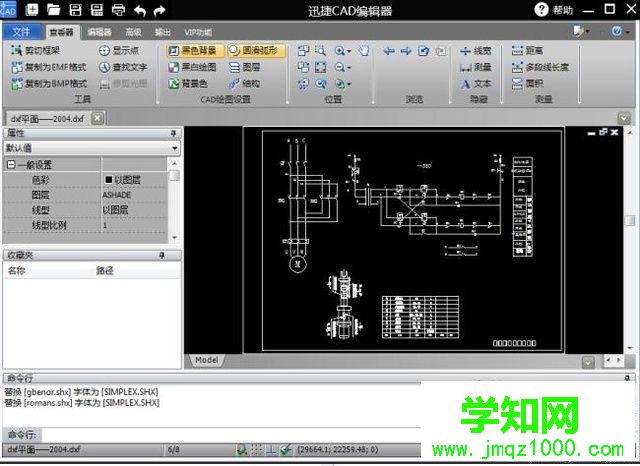Pin the 属性 properties panel
Image resolution: width=640 pixels, height=466 pixels.
[173, 133]
